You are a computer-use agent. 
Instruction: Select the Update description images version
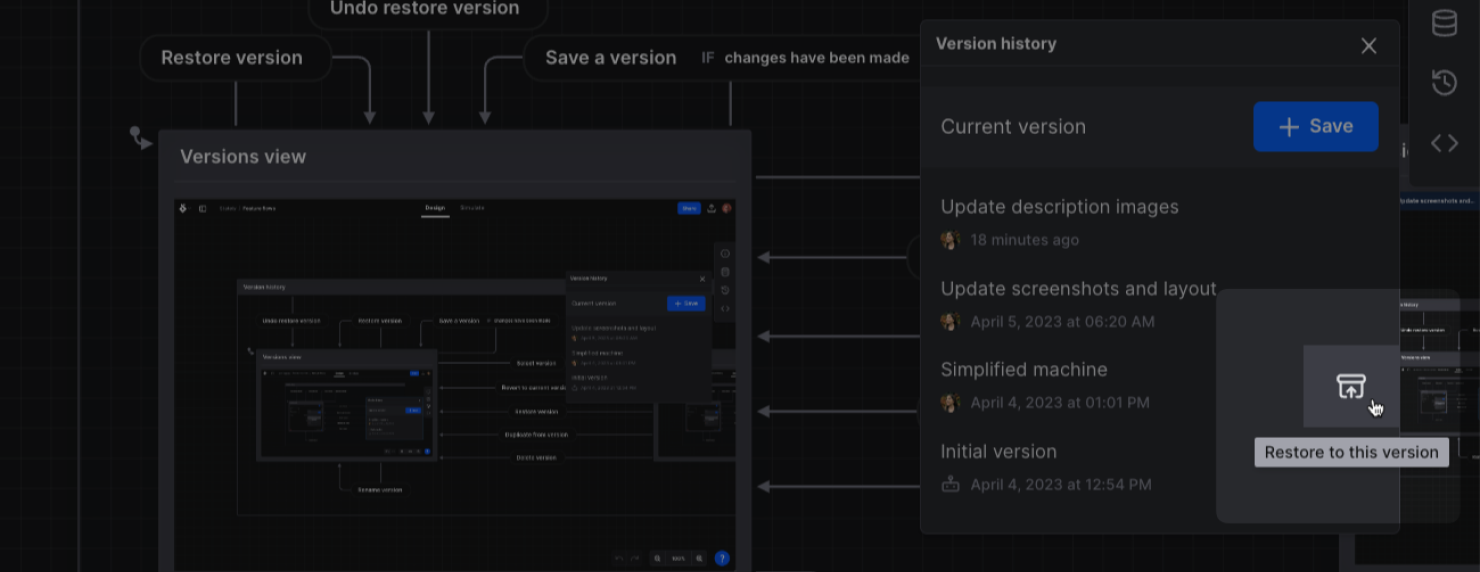tap(1059, 207)
